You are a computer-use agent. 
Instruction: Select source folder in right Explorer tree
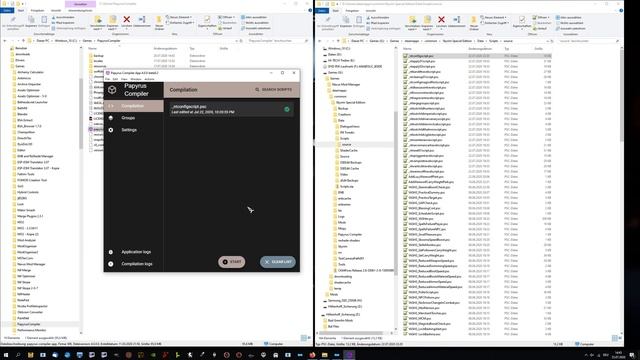click(347, 144)
